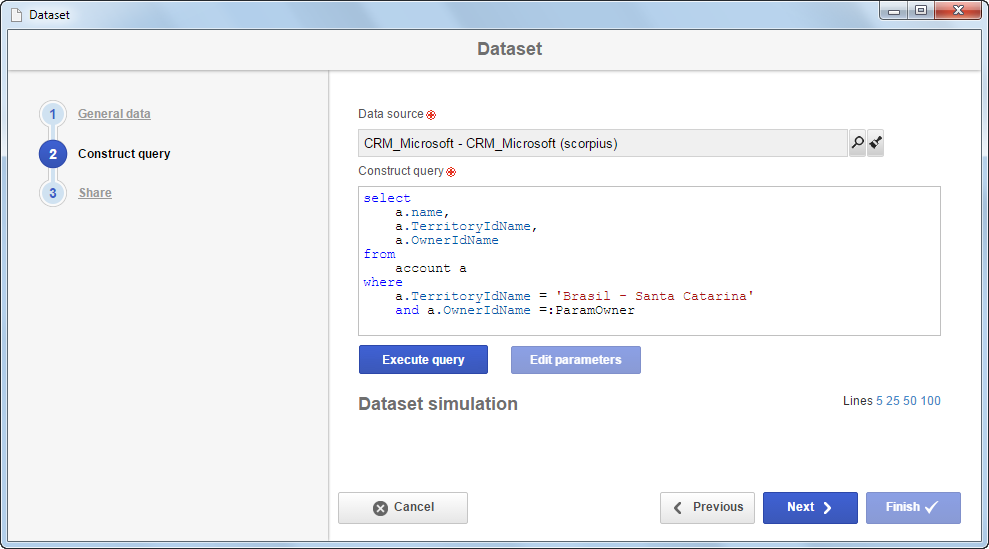989x549 pixels.
Task: Show 50 lines in simulation
Action: click(910, 401)
